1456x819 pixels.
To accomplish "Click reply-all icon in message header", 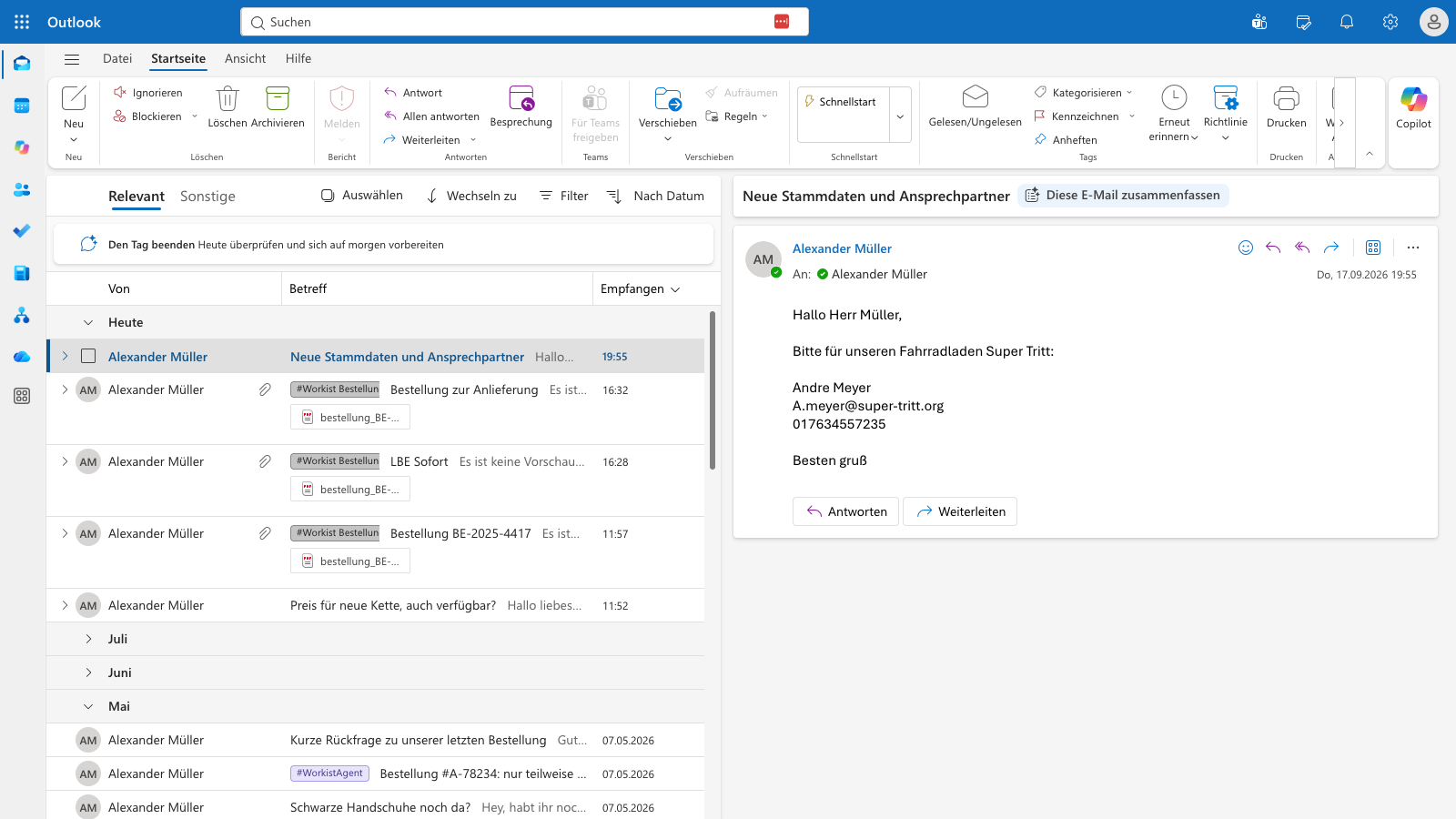I will [1302, 248].
